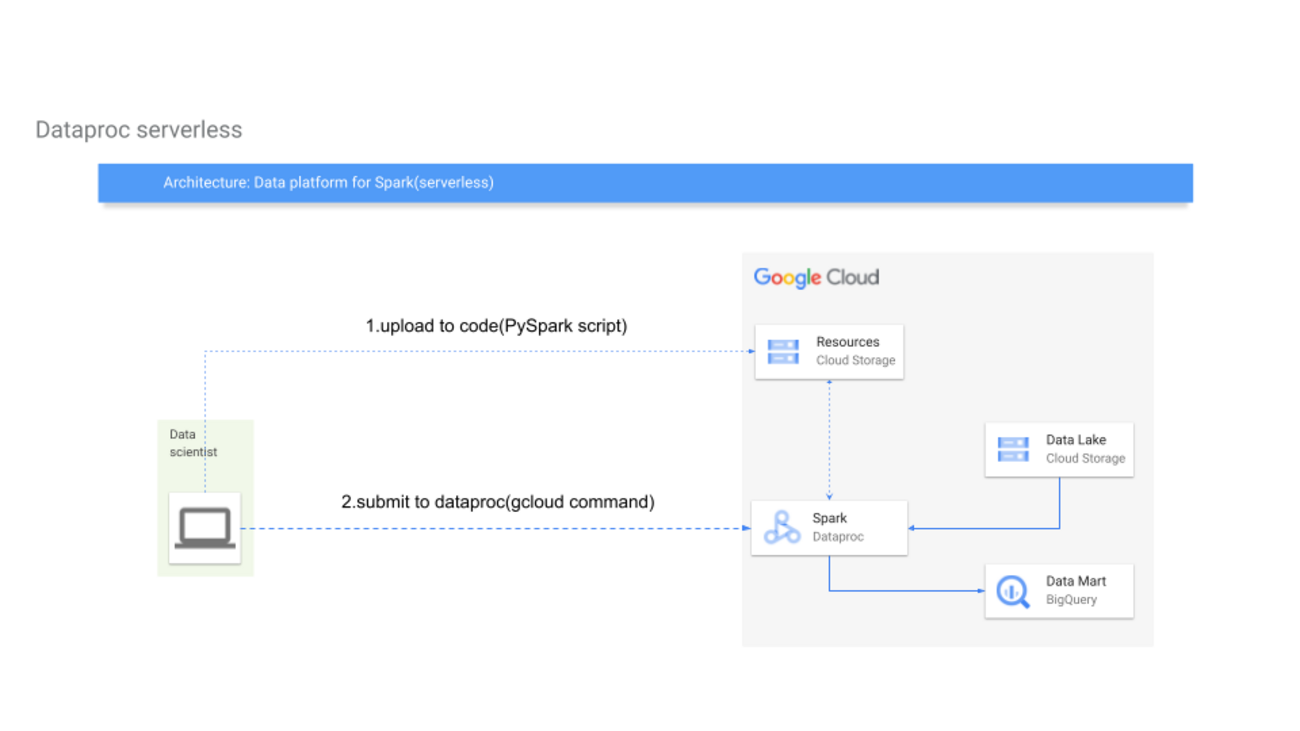Click the 'Spark' node title

coord(830,518)
